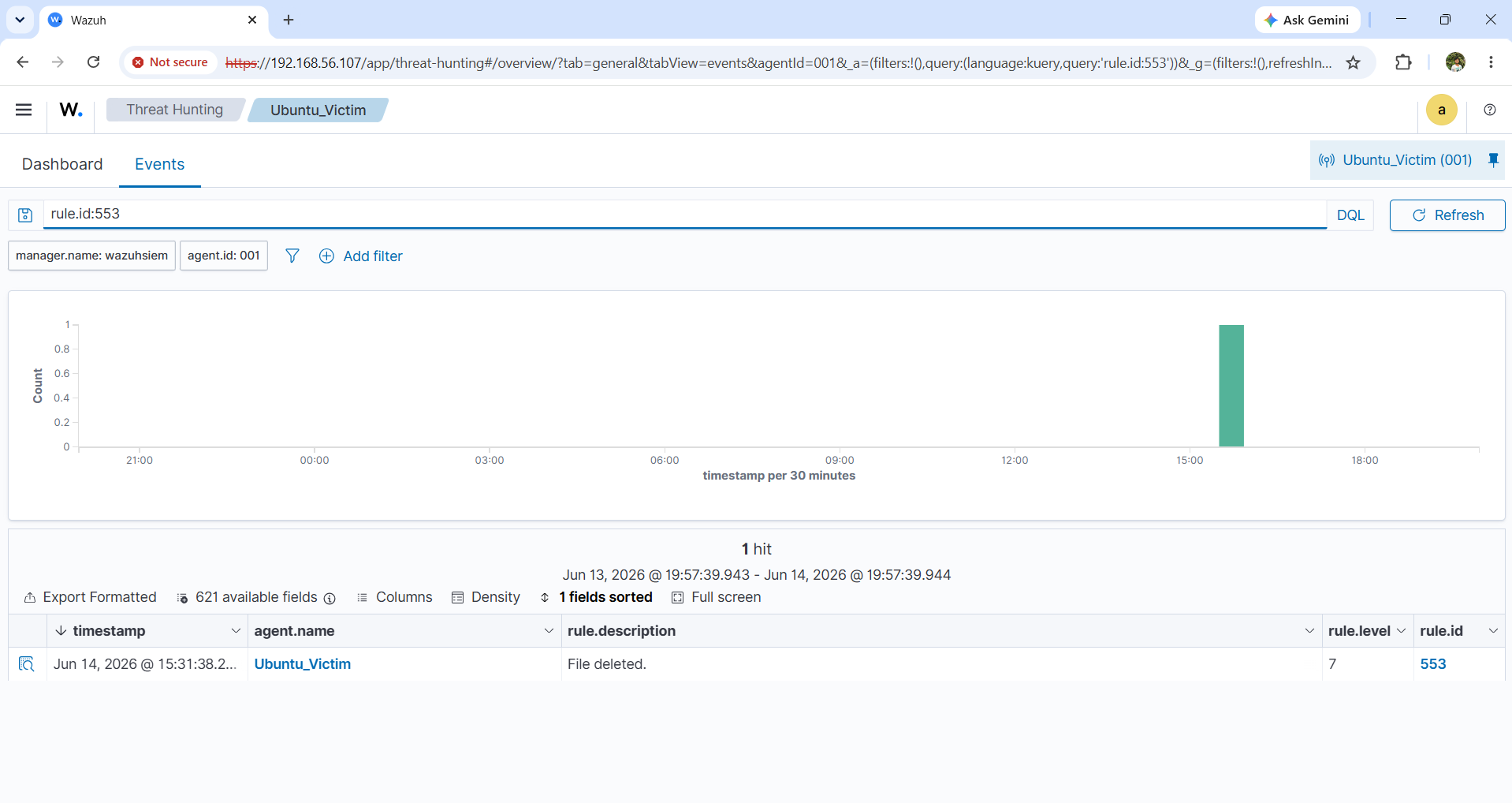Reload the browser page

click(93, 62)
